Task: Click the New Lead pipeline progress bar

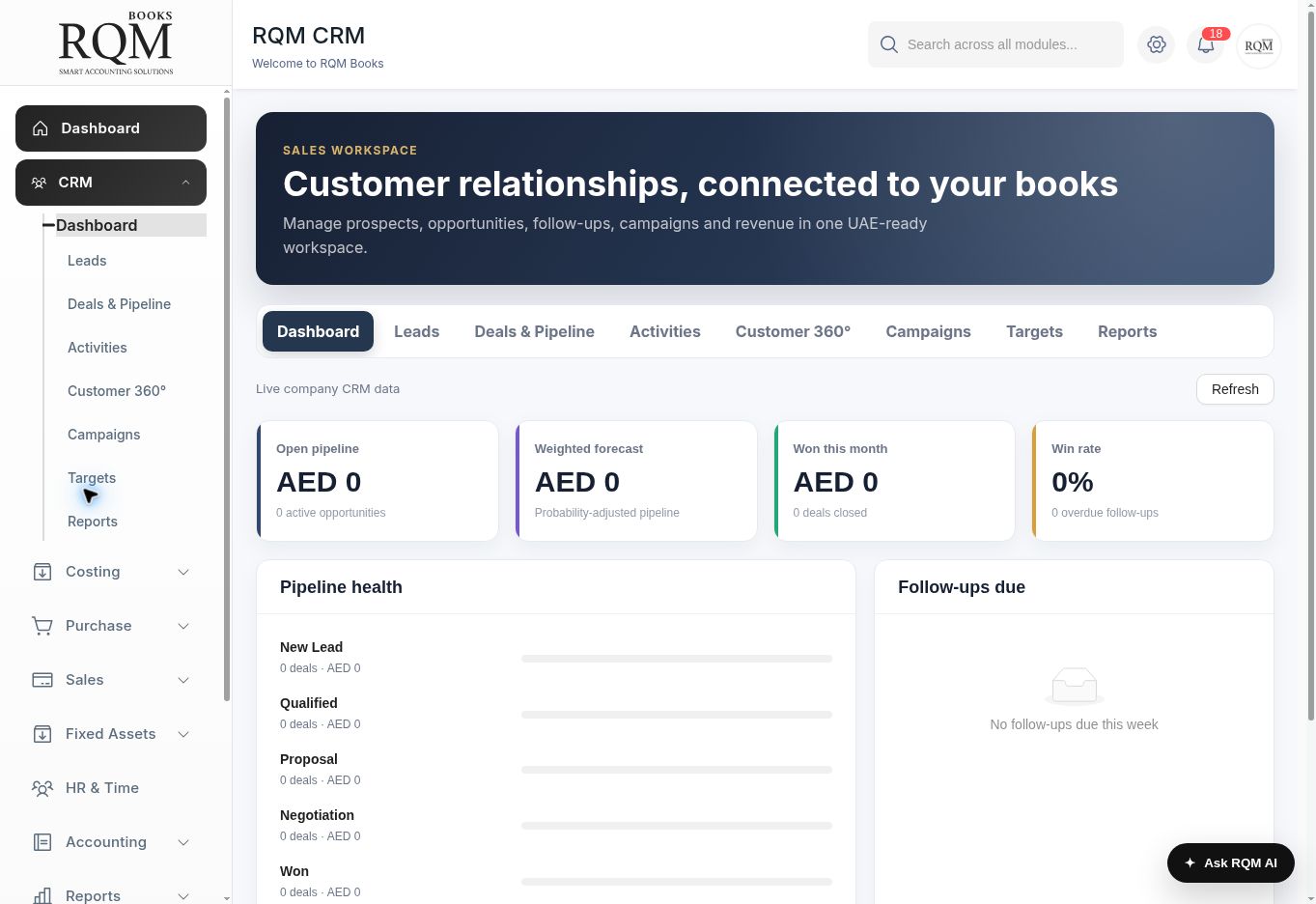Action: (x=677, y=659)
